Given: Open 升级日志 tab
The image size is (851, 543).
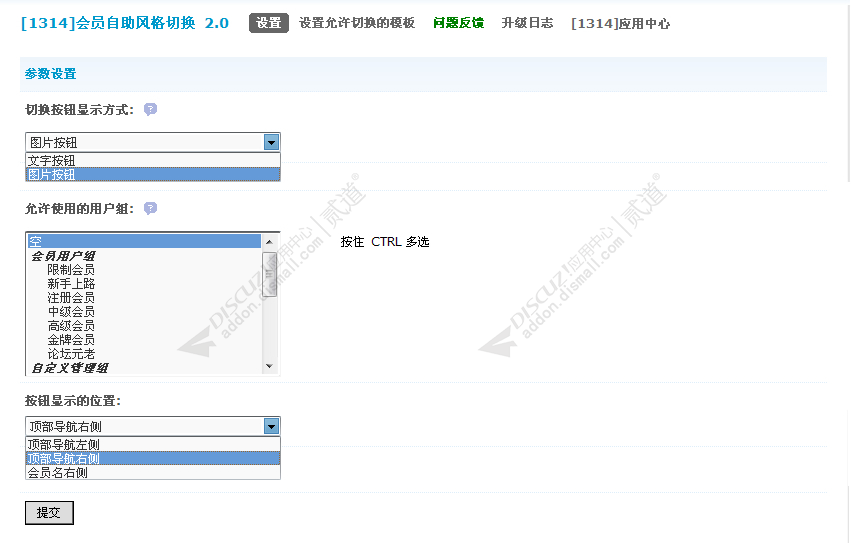Looking at the screenshot, I should click(527, 23).
